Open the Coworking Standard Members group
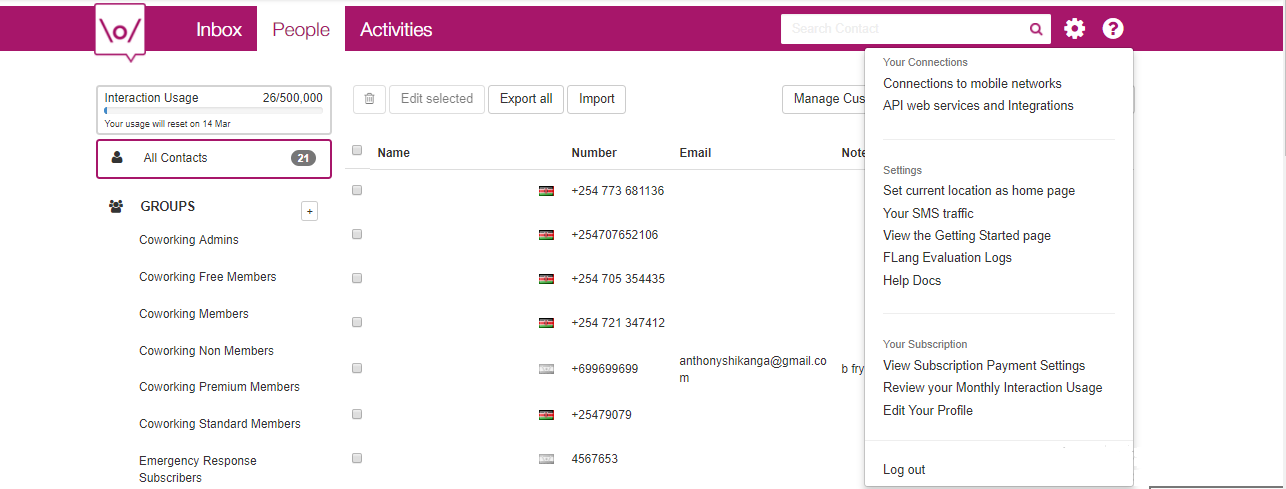The width and height of the screenshot is (1286, 489). [x=220, y=424]
